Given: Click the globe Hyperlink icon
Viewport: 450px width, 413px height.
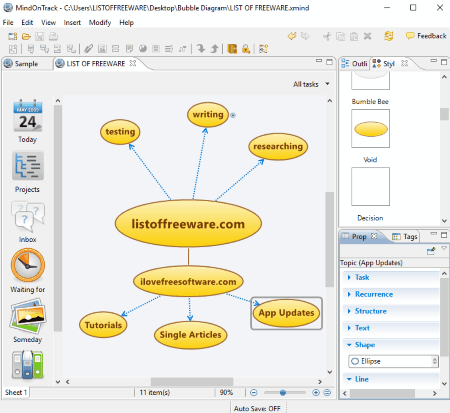Looking at the screenshot, I should pos(143,49).
